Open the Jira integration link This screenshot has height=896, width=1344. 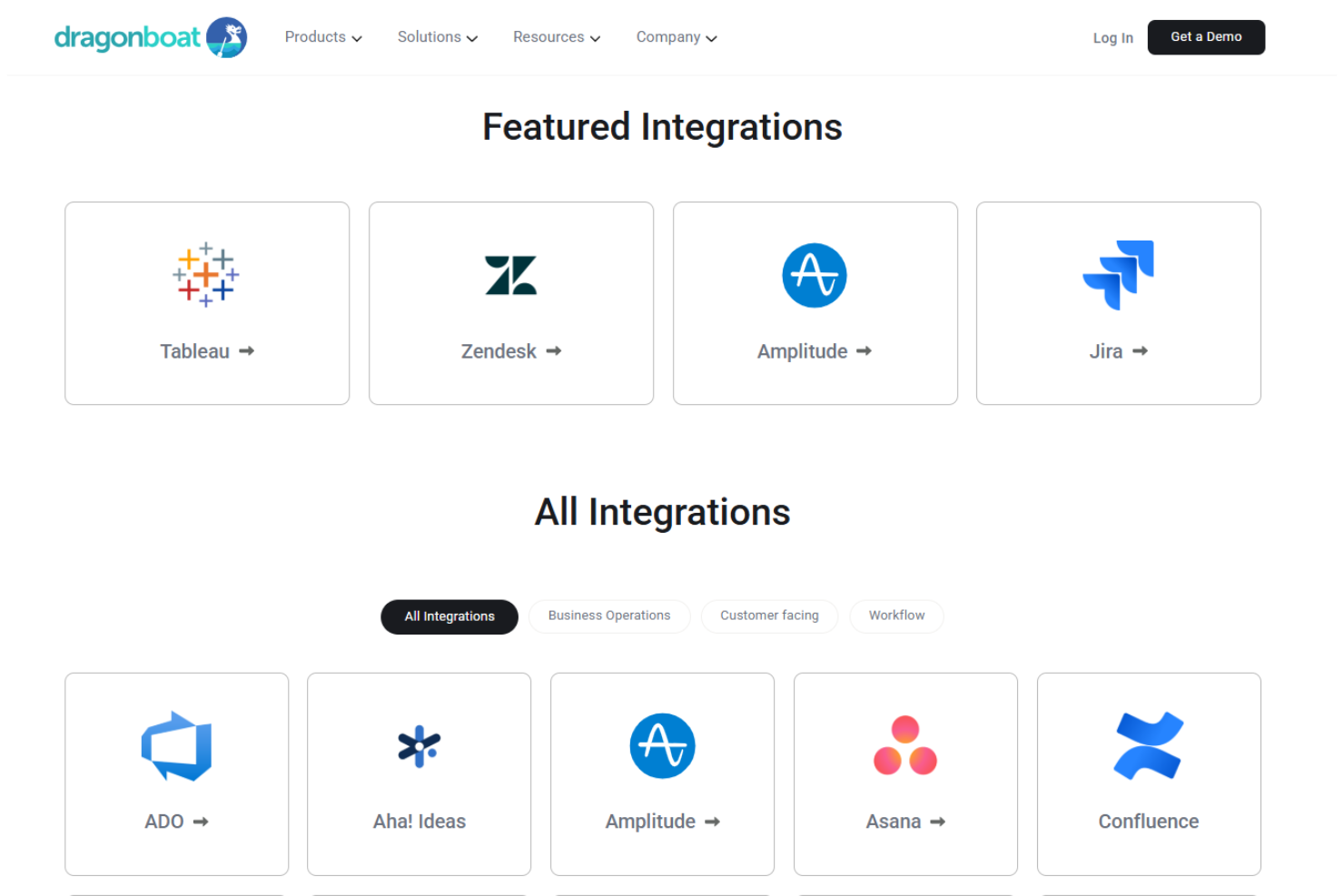(1119, 351)
